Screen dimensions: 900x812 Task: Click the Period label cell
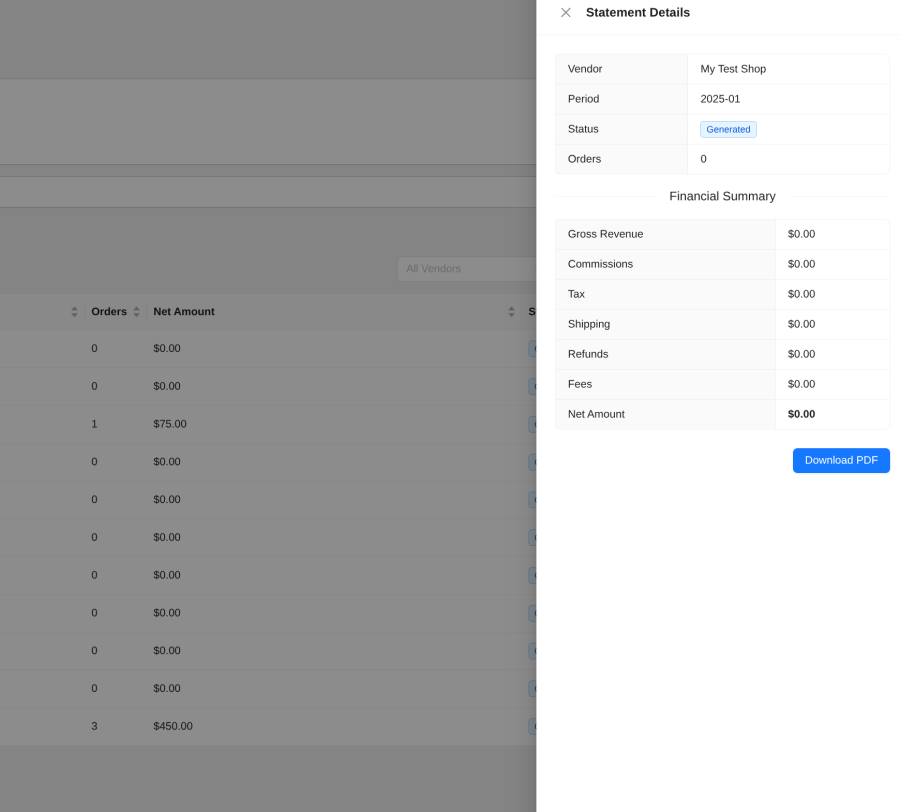pyautogui.click(x=621, y=99)
